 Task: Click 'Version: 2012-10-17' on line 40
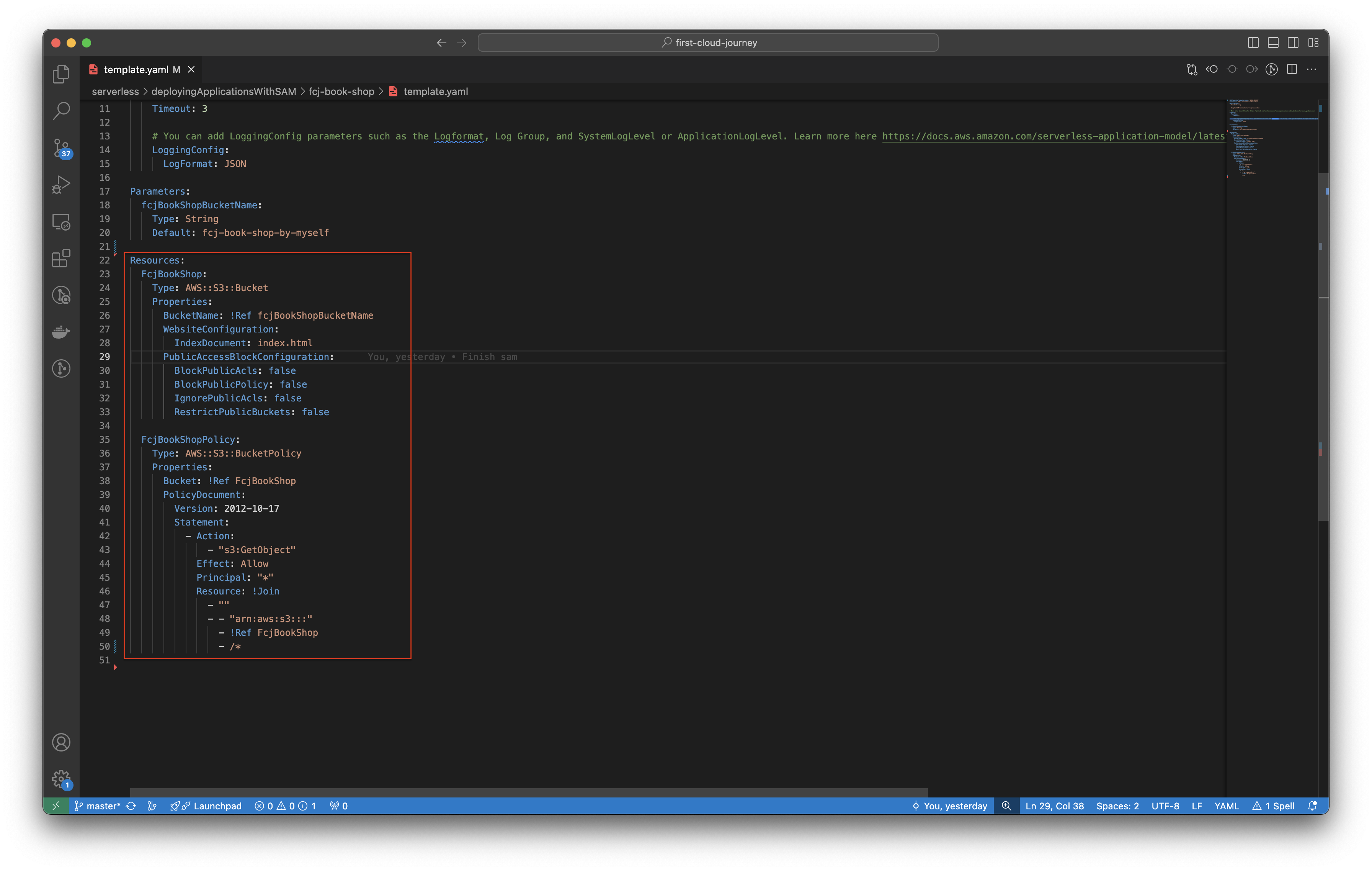227,508
